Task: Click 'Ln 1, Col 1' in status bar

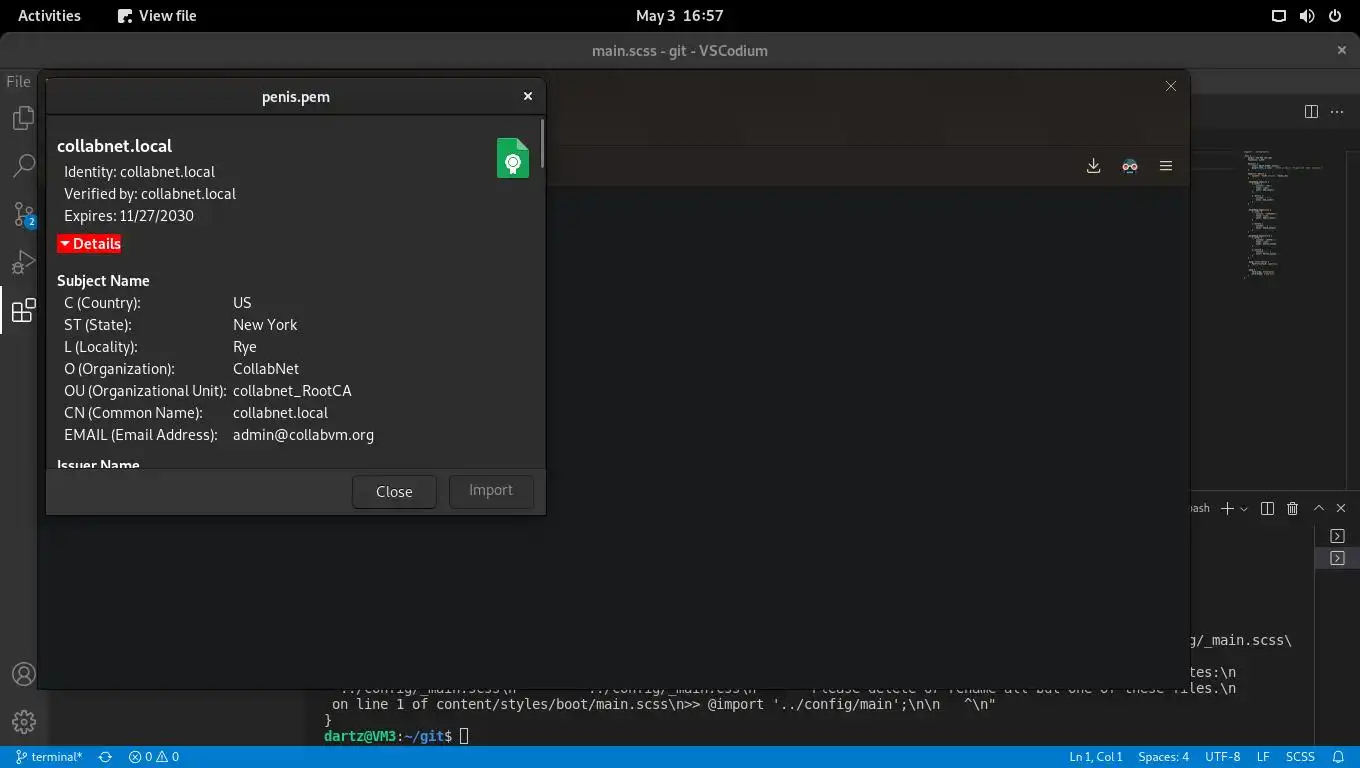Action: [1096, 757]
